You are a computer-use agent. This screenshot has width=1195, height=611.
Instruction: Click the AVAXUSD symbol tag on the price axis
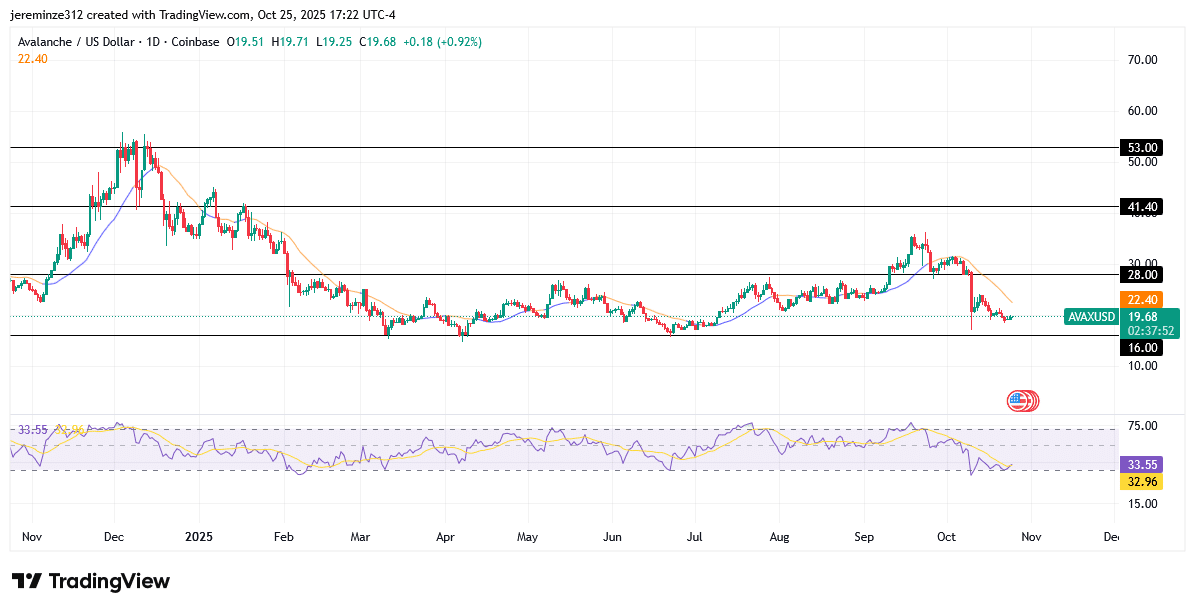click(1089, 316)
